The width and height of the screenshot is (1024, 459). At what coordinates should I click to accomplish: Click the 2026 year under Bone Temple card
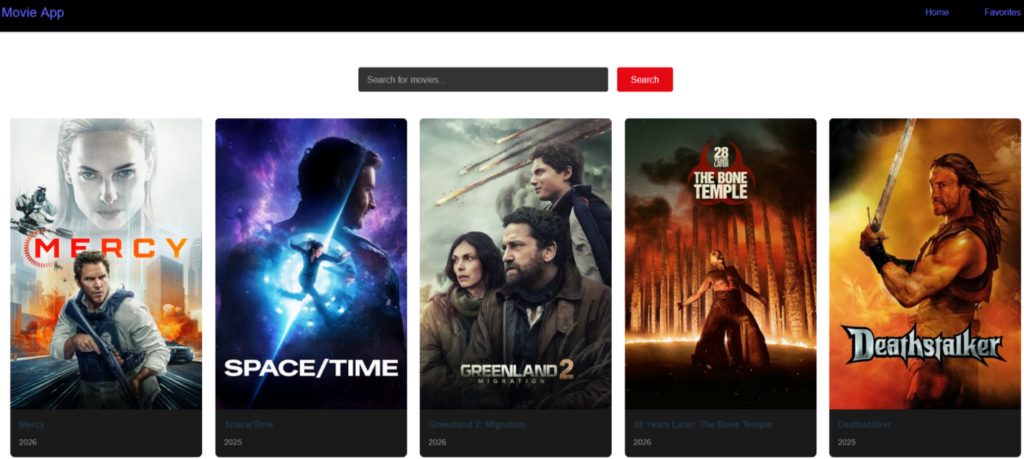(x=642, y=442)
